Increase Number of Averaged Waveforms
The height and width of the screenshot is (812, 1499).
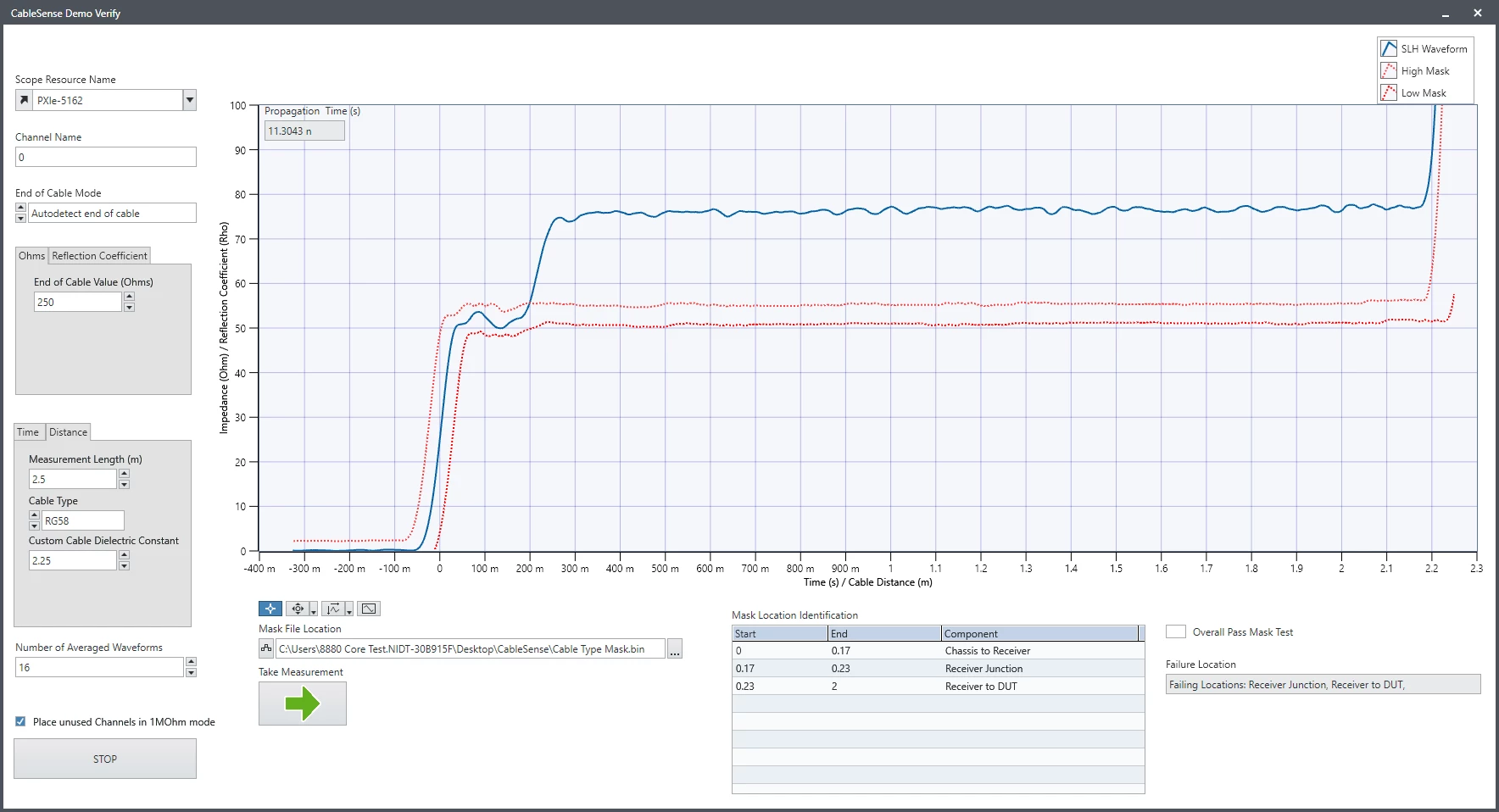pyautogui.click(x=191, y=662)
